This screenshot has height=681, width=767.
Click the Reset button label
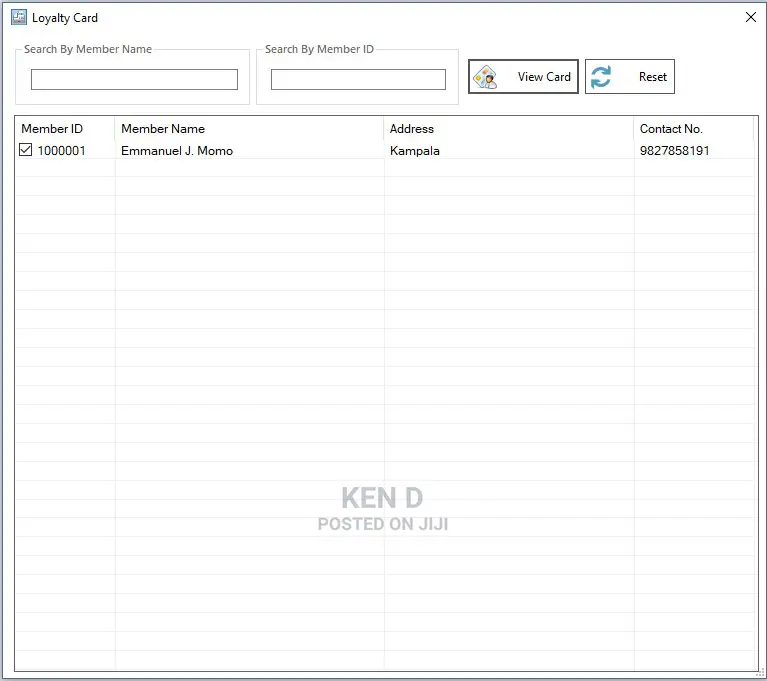(653, 77)
